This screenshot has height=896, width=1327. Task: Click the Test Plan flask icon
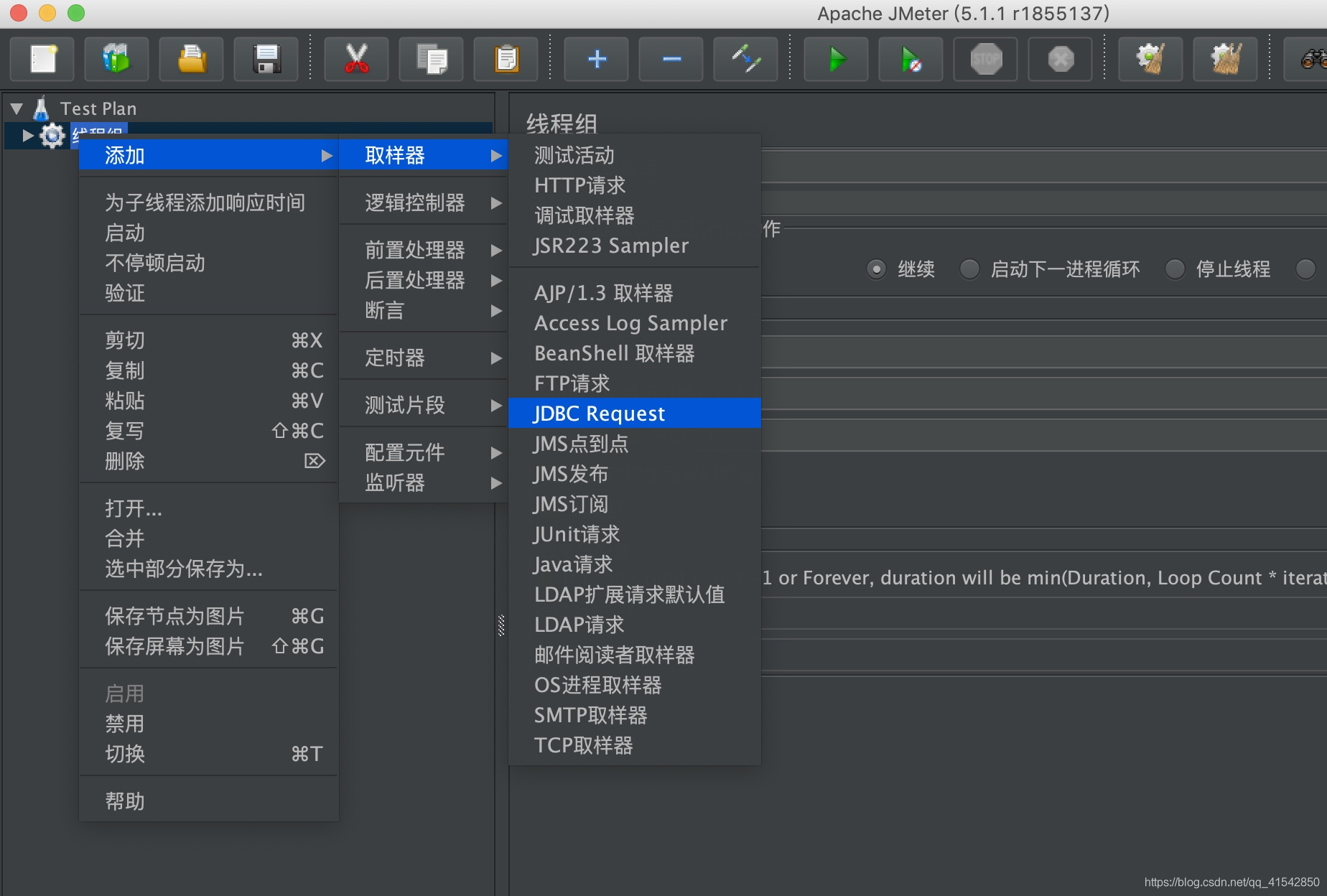pyautogui.click(x=41, y=108)
